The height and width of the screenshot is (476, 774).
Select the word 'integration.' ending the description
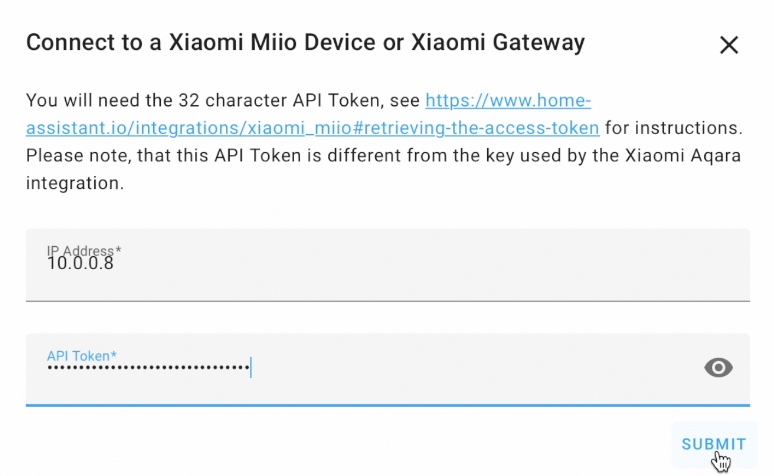[75, 183]
